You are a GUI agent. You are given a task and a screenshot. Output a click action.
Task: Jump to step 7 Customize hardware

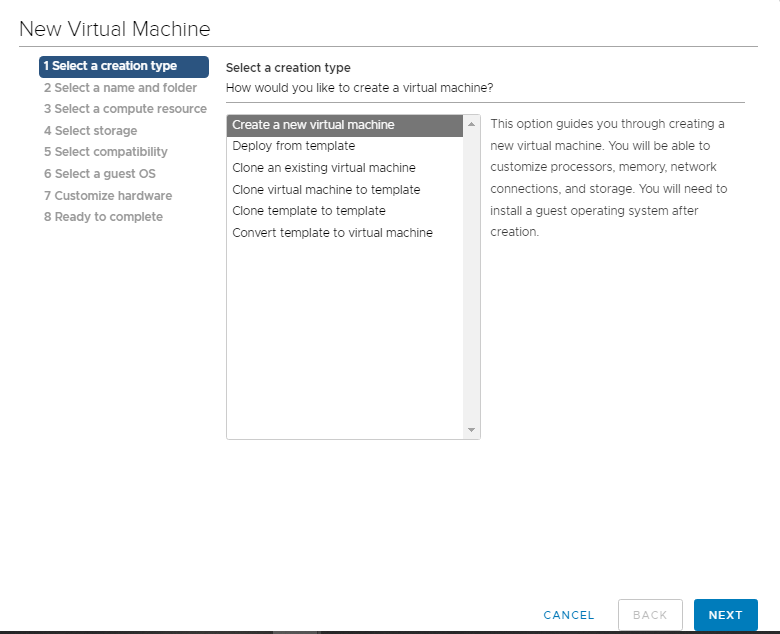point(107,196)
